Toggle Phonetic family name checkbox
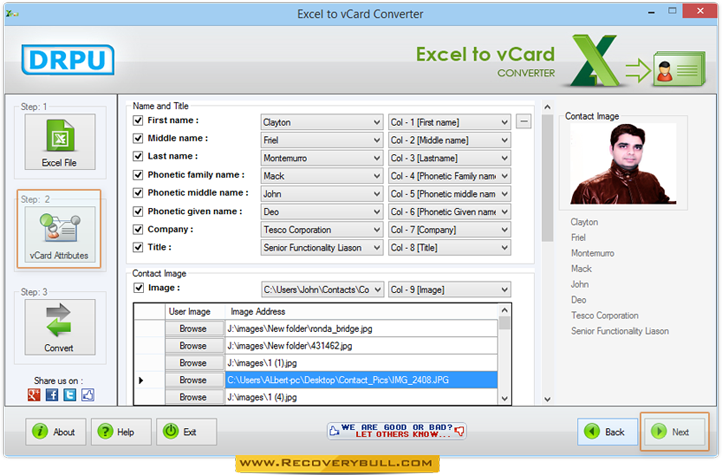 coord(138,175)
